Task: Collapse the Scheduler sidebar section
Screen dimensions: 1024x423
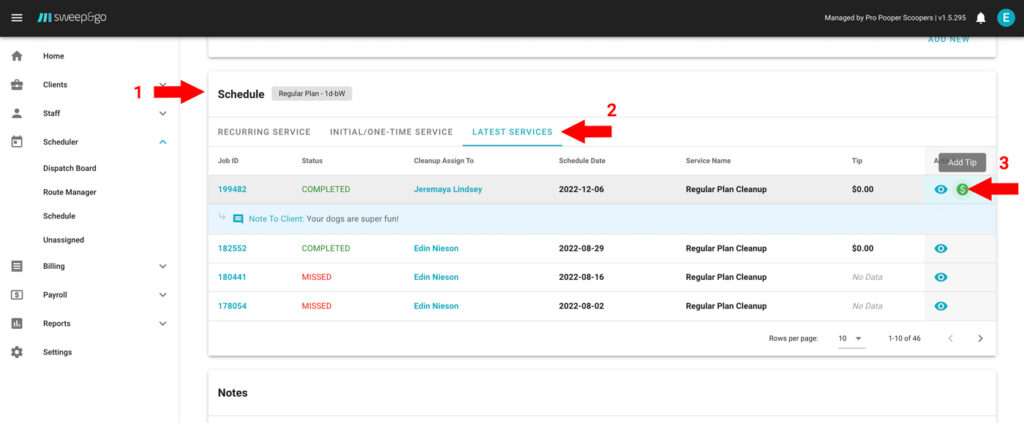Action: (x=163, y=142)
